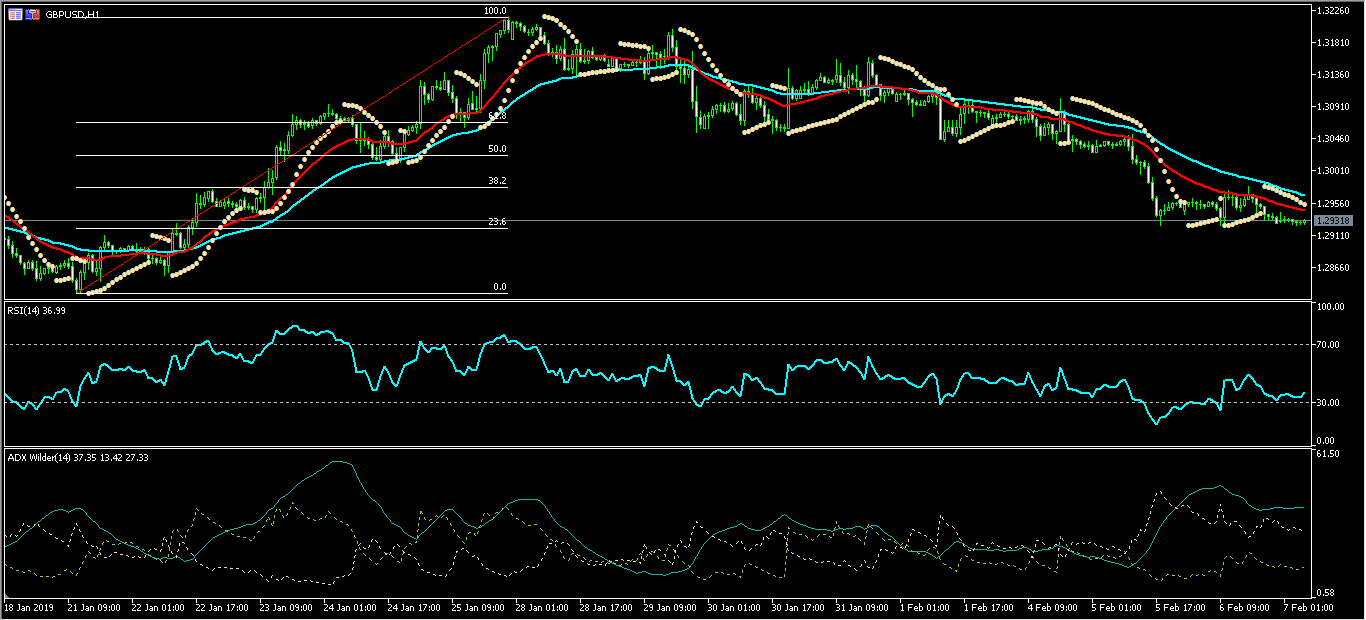The width and height of the screenshot is (1366, 620).
Task: Toggle the One Click Trading panel icon
Action: click(x=32, y=15)
